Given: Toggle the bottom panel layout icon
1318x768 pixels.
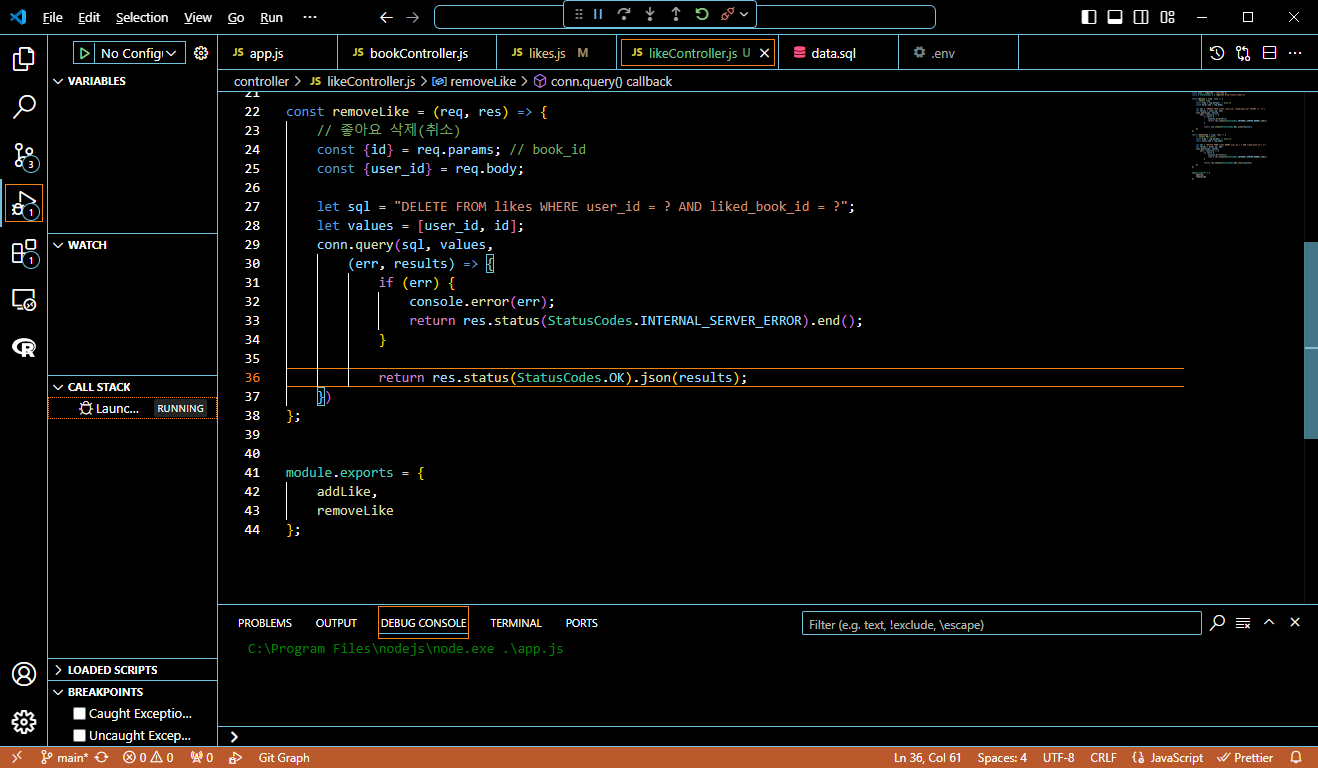Looking at the screenshot, I should (x=1116, y=17).
